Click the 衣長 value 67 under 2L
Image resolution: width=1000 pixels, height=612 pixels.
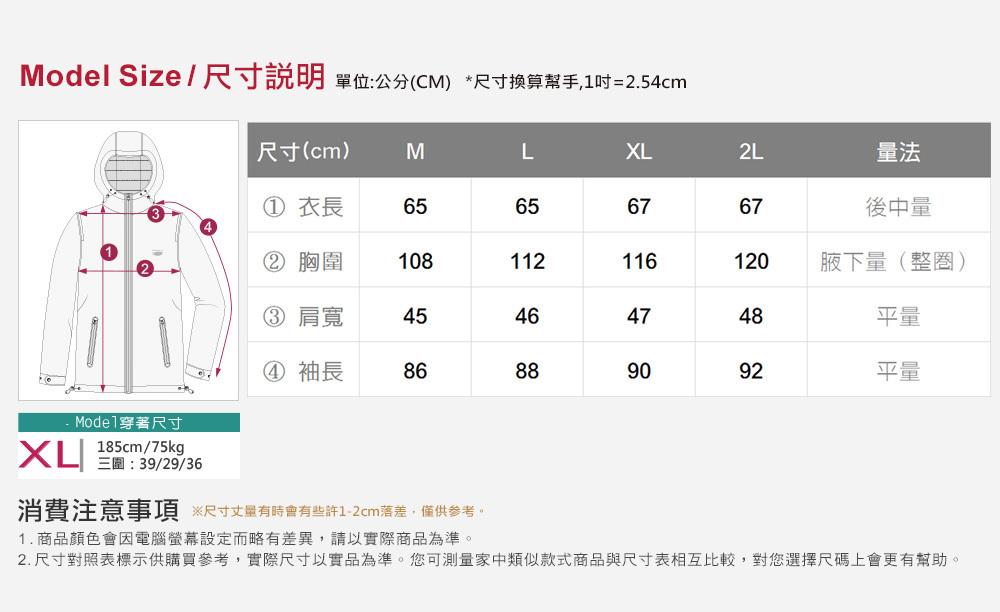click(751, 206)
